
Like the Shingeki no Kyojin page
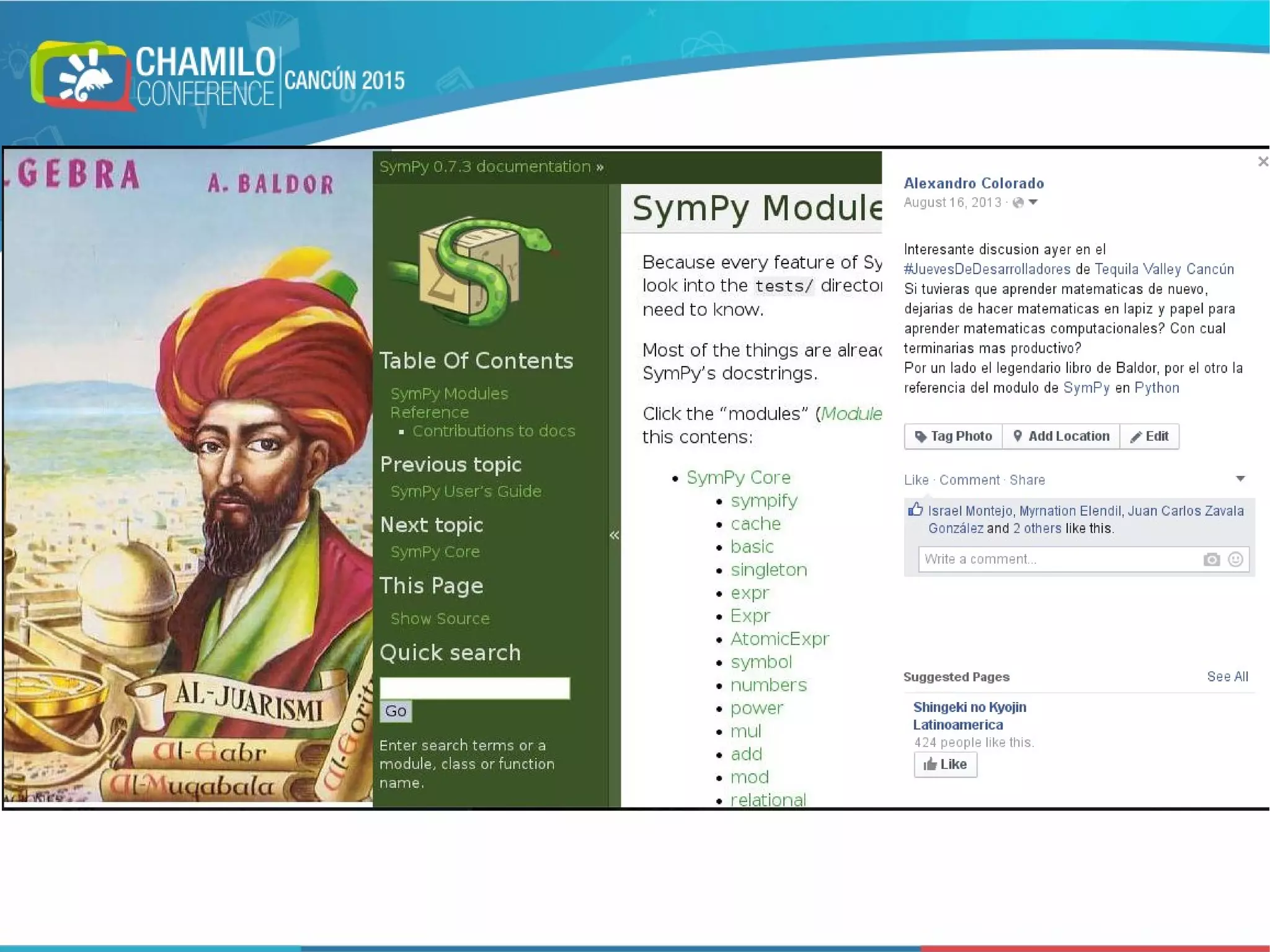[945, 764]
